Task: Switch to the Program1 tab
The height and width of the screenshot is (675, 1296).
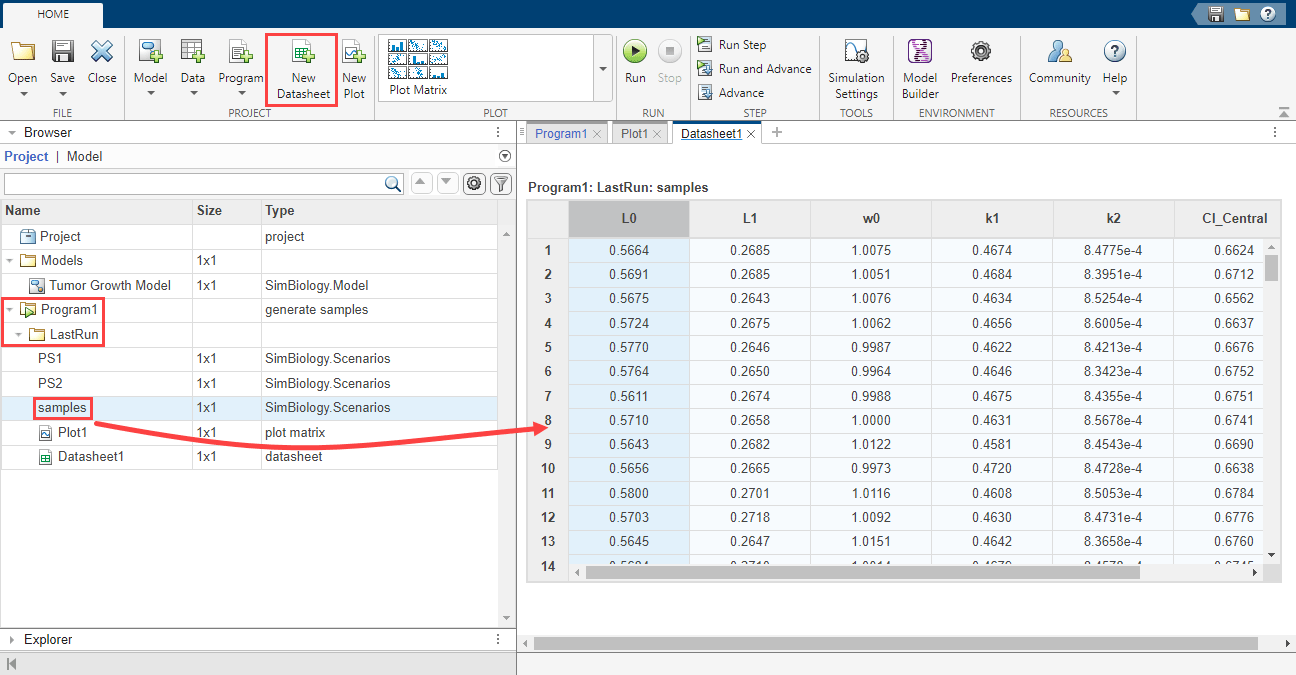Action: click(x=560, y=133)
